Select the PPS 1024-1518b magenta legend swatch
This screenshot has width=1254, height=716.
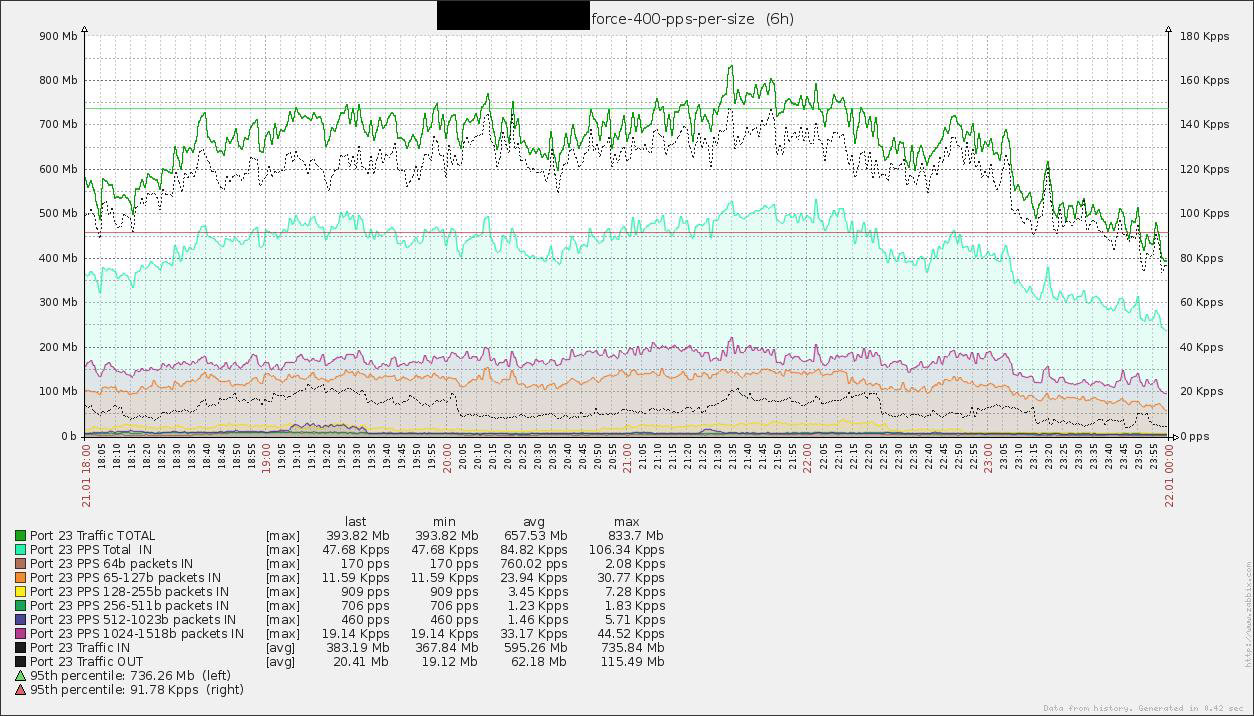(x=20, y=634)
